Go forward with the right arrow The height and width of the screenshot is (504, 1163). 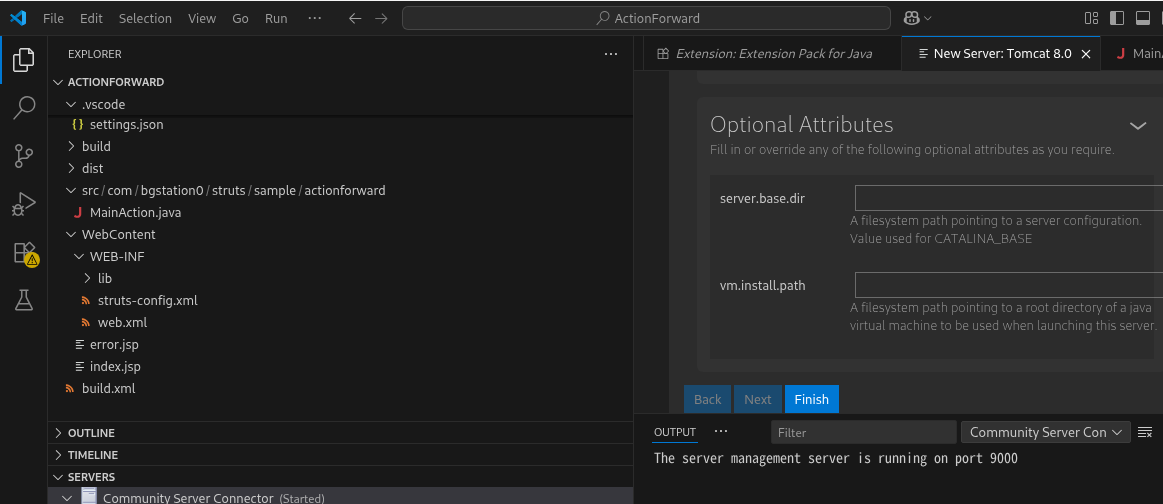[x=381, y=19]
